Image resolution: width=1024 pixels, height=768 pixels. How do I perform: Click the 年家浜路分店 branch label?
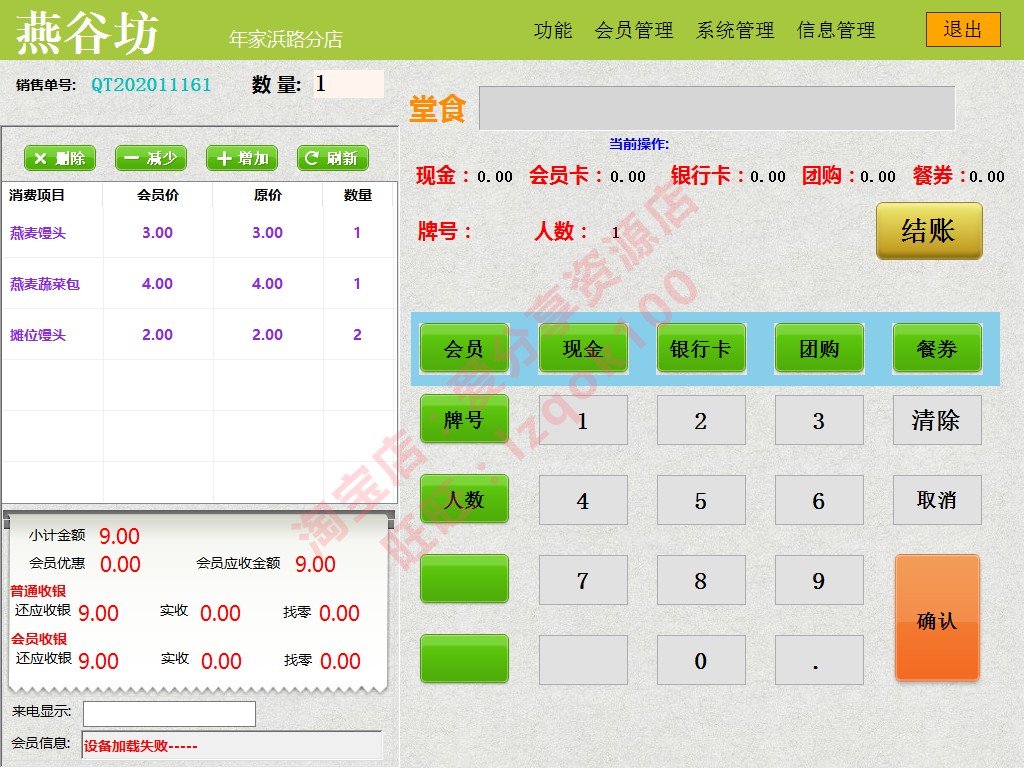285,39
